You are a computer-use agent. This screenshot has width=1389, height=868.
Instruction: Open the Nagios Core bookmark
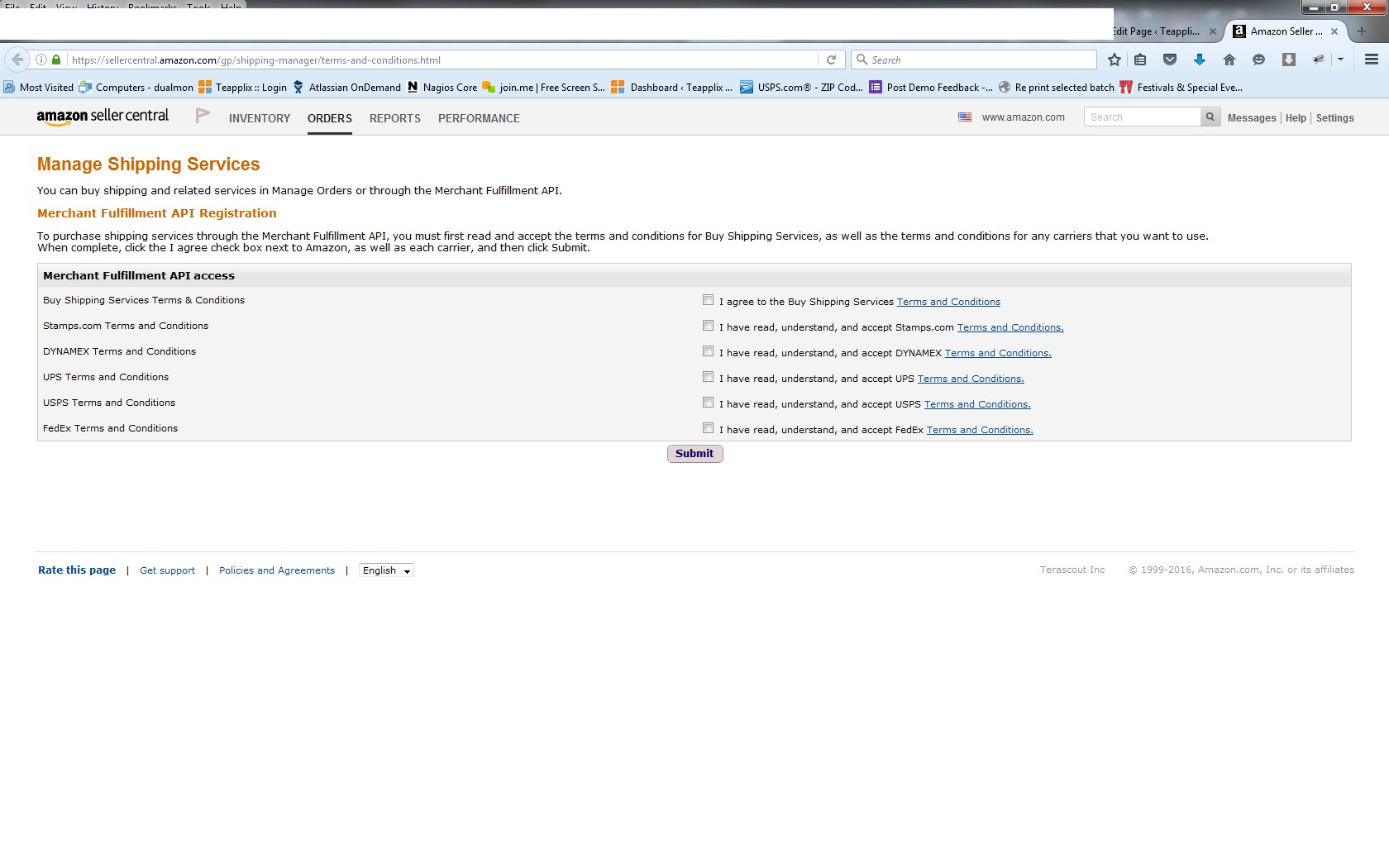(442, 87)
